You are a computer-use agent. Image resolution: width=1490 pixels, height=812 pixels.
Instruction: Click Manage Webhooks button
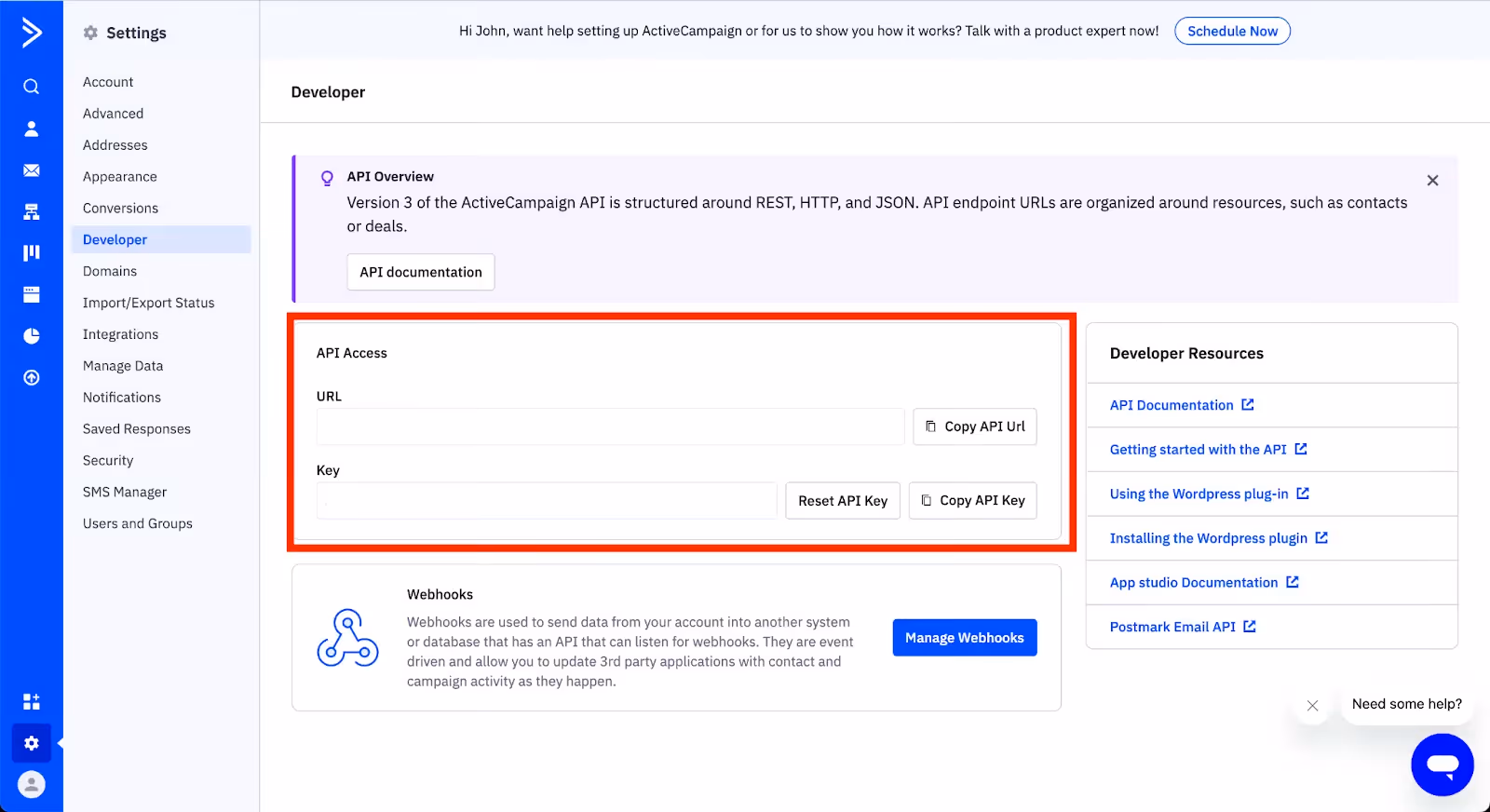(965, 638)
